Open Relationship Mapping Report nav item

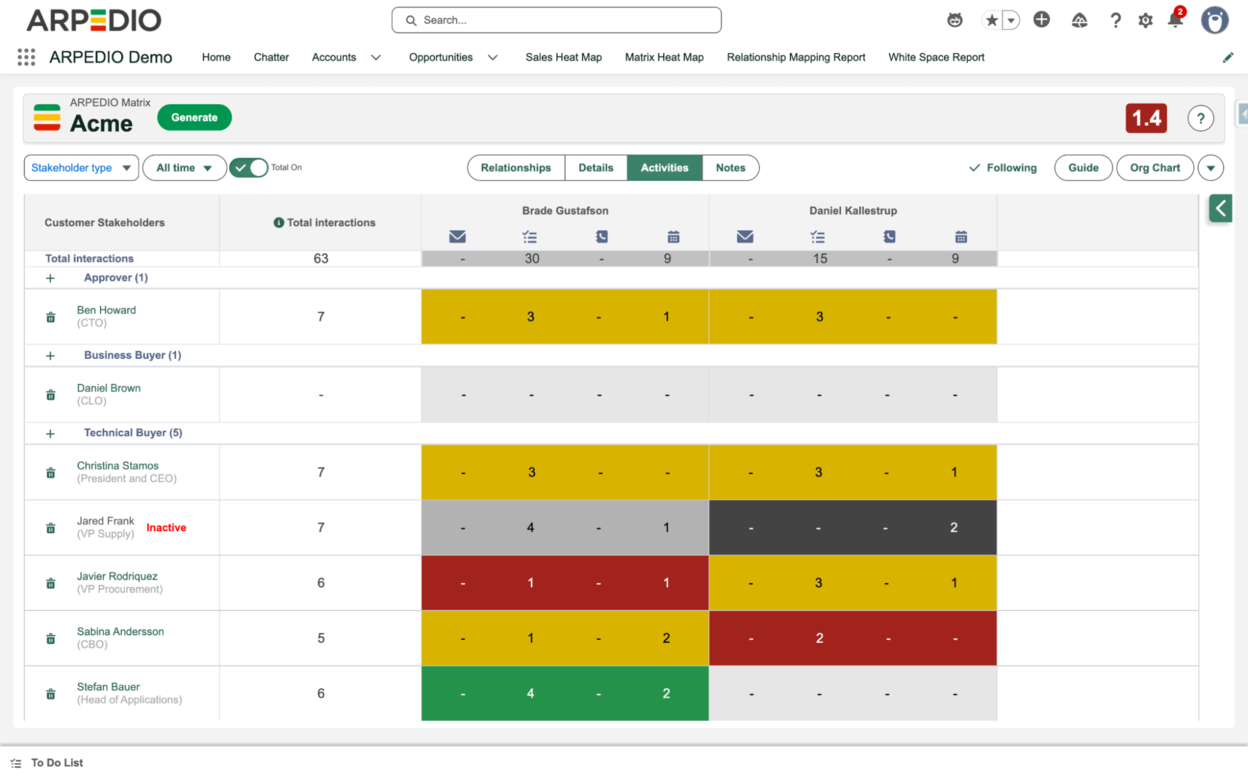(796, 58)
